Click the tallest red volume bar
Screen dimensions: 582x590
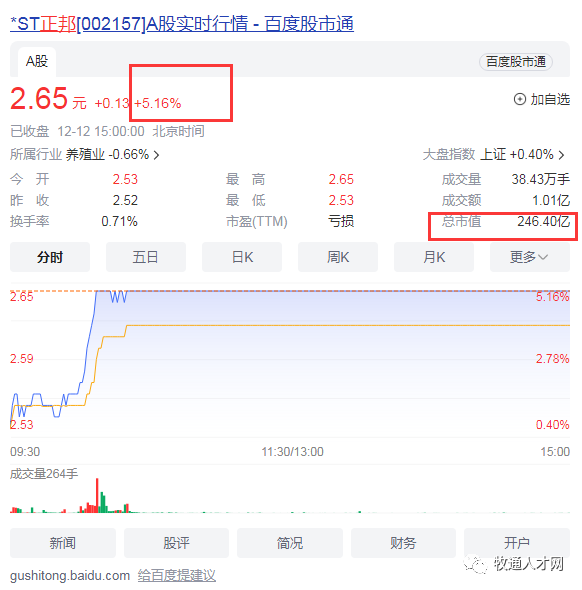point(97,495)
